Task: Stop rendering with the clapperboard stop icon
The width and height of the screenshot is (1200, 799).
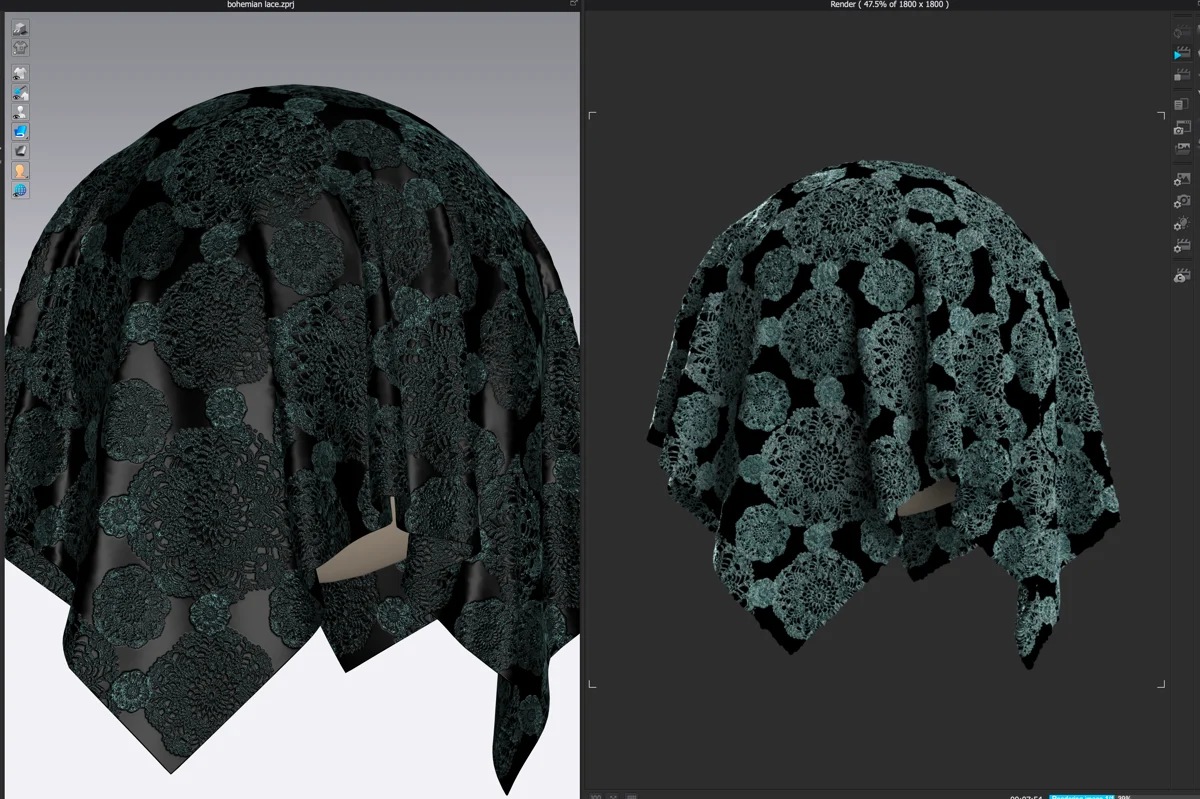Action: pos(1182,73)
